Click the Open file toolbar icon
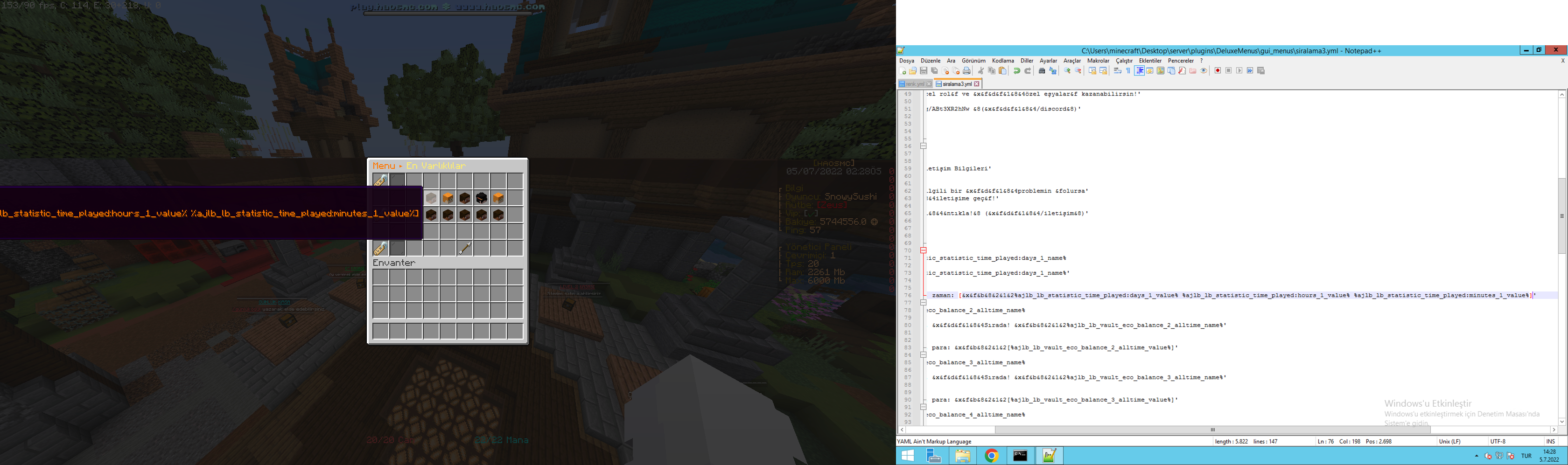This screenshot has width=1568, height=465. point(912,70)
